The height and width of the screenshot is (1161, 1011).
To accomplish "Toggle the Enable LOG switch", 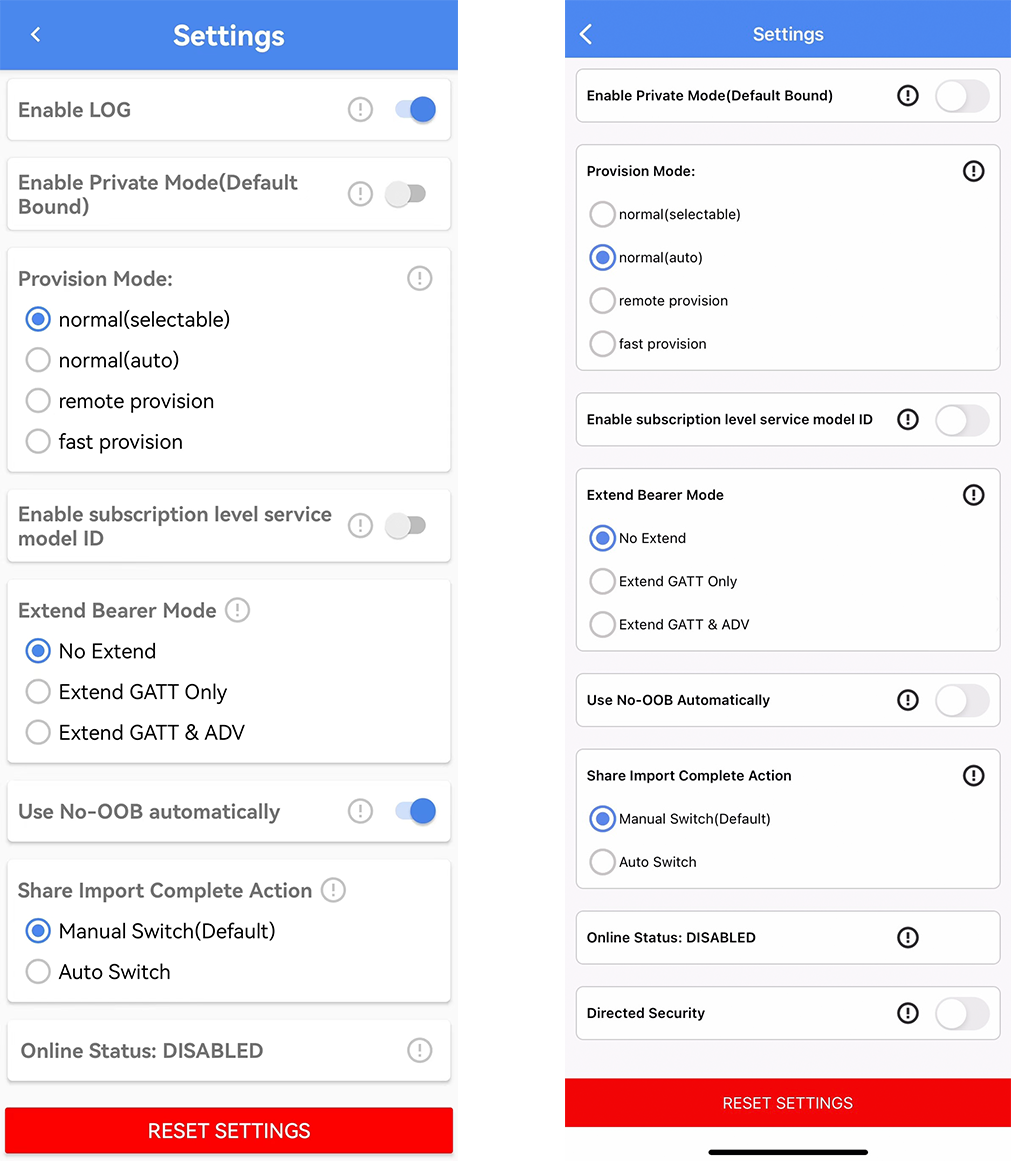I will (416, 110).
